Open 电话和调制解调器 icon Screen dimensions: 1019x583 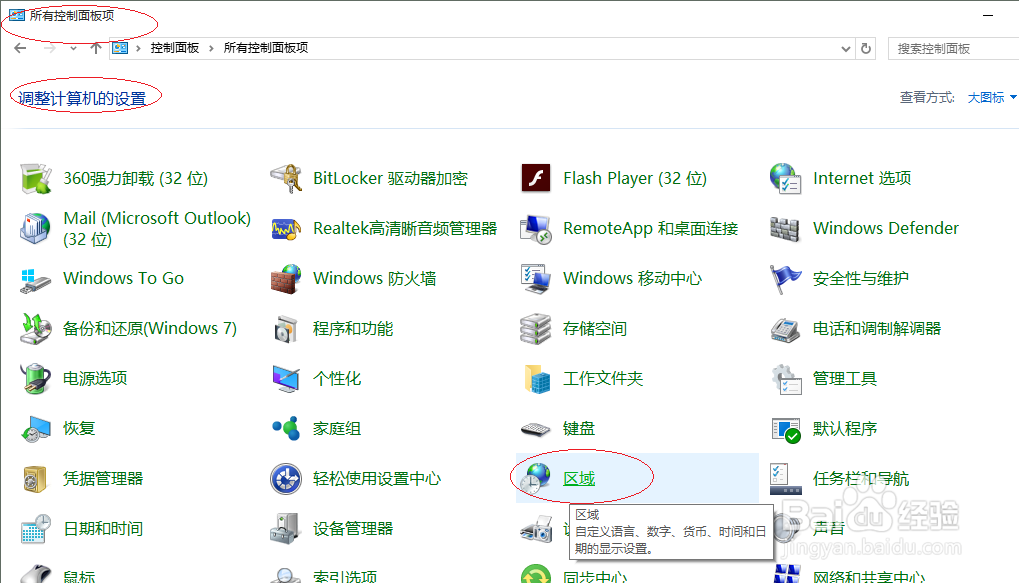pyautogui.click(x=785, y=328)
